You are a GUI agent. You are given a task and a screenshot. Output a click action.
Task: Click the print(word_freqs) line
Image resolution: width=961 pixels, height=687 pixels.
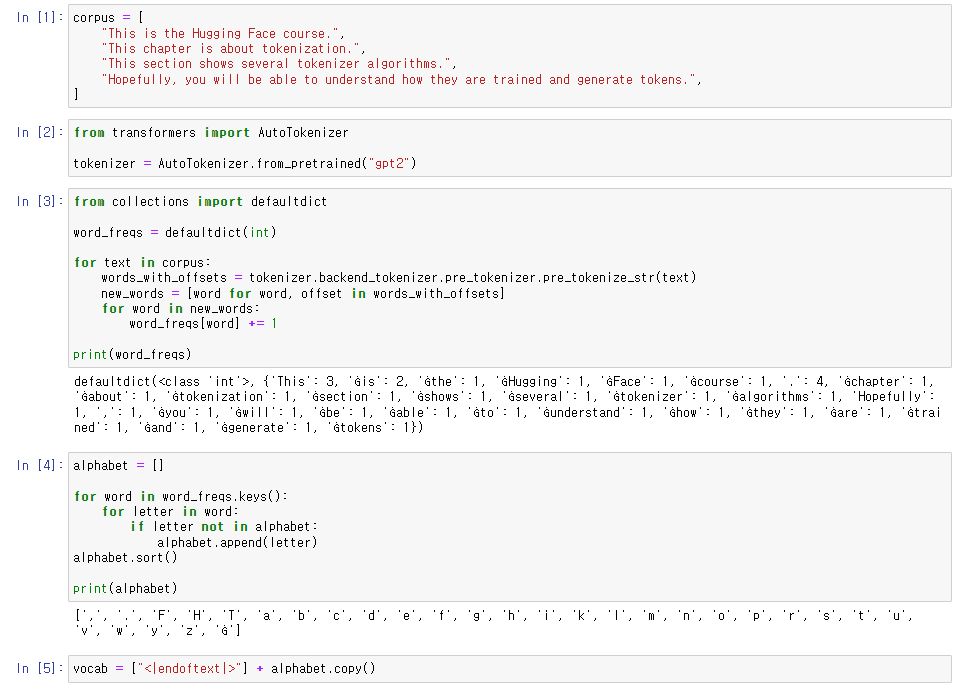pos(132,354)
